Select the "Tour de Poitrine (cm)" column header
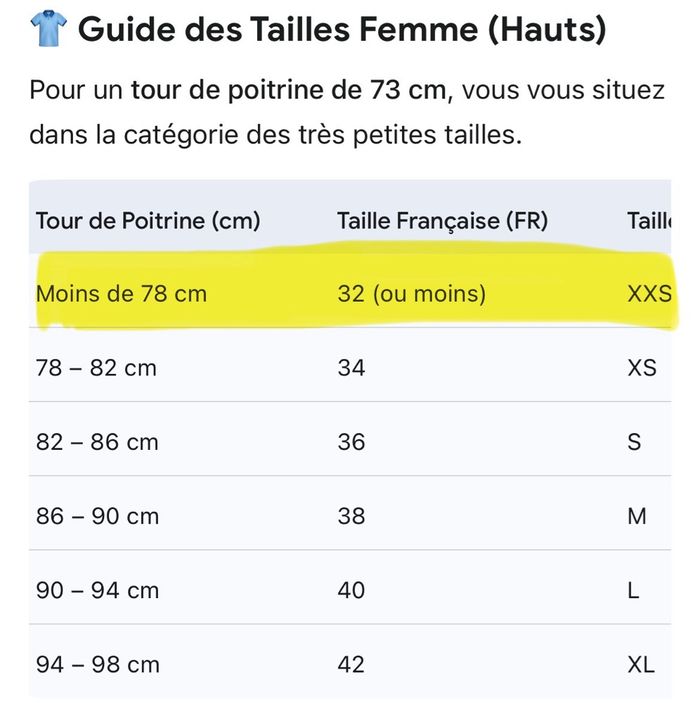The width and height of the screenshot is (700, 703). [148, 220]
